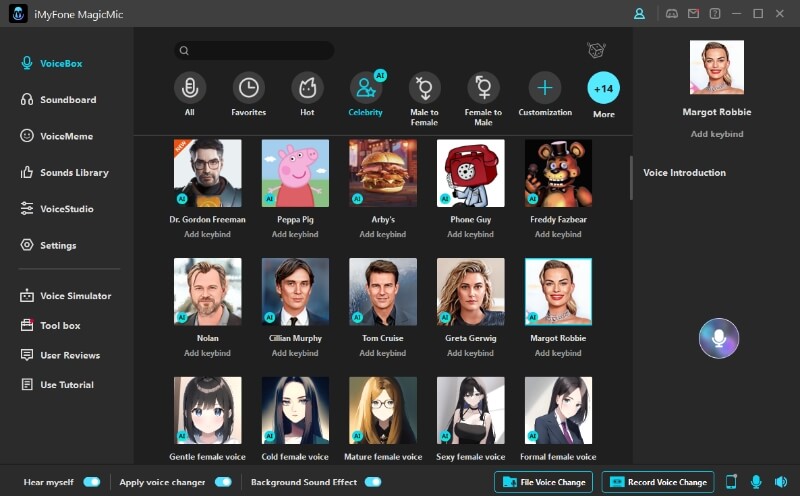Viewport: 800px width, 496px height.
Task: Select the Tom Cruise voice
Action: click(383, 291)
